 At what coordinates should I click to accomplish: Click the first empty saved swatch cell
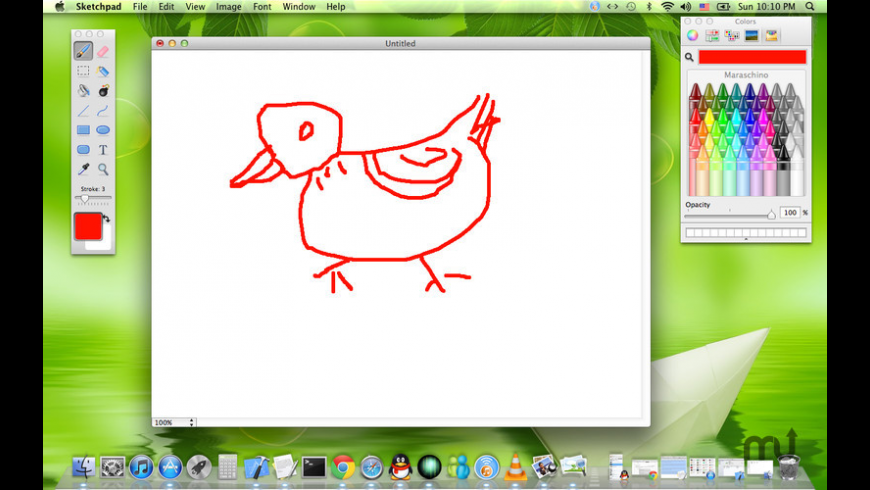pos(690,233)
